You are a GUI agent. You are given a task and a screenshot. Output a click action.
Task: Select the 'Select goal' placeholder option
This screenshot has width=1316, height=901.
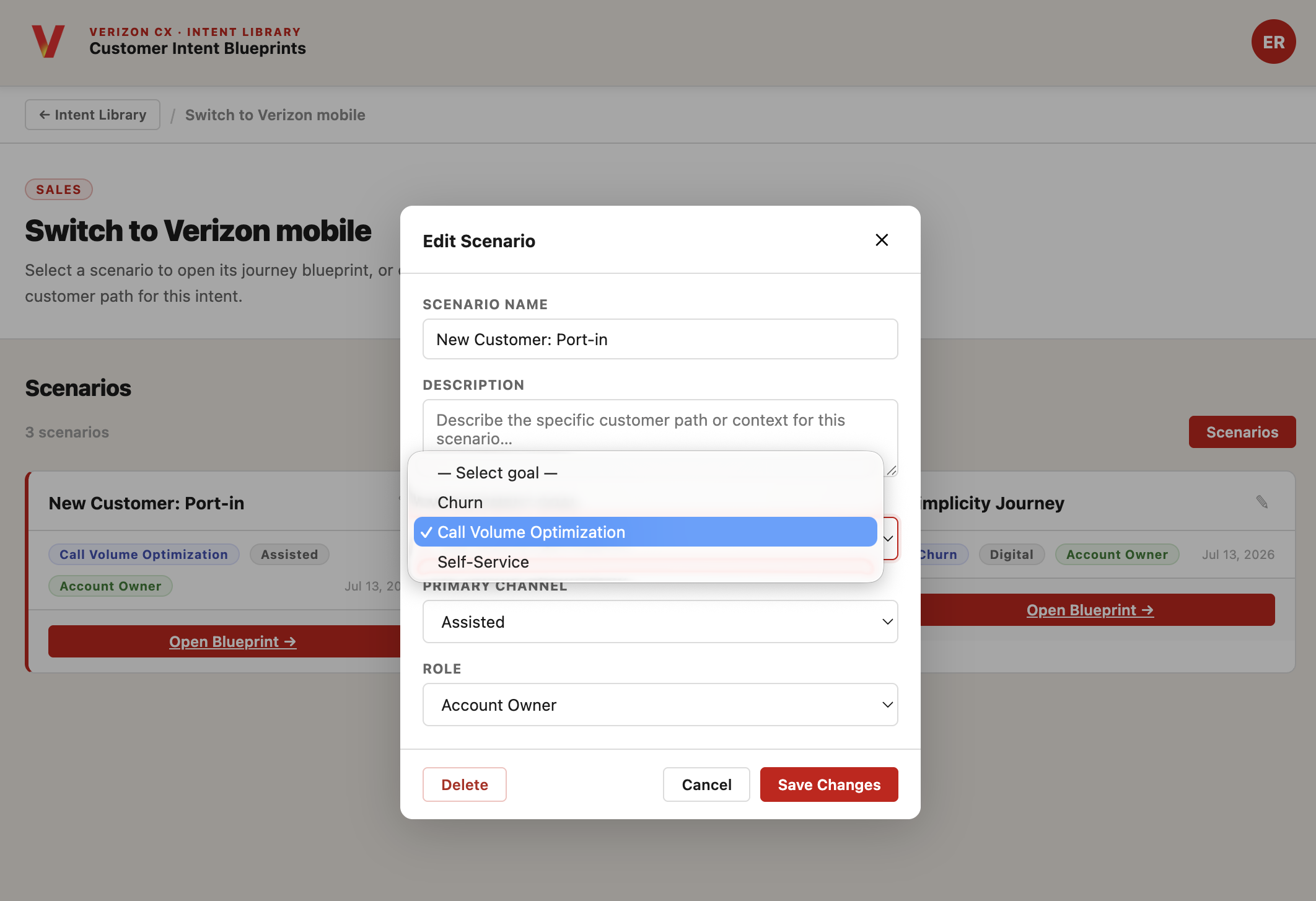click(x=645, y=473)
